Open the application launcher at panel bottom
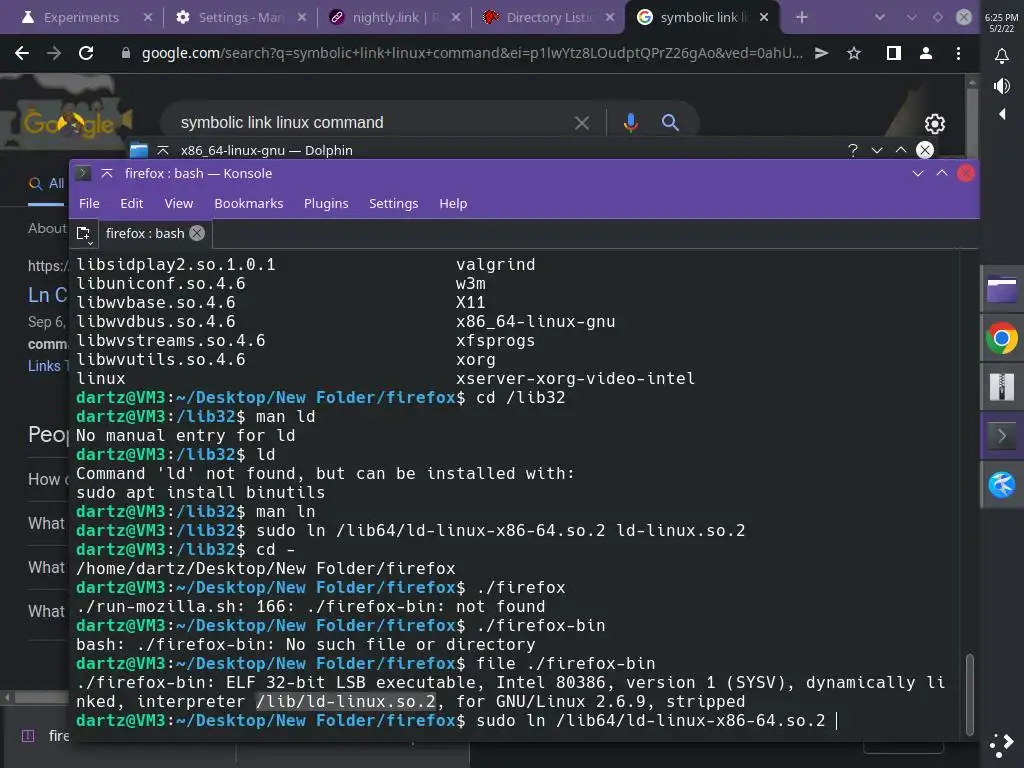 coord(1001,745)
